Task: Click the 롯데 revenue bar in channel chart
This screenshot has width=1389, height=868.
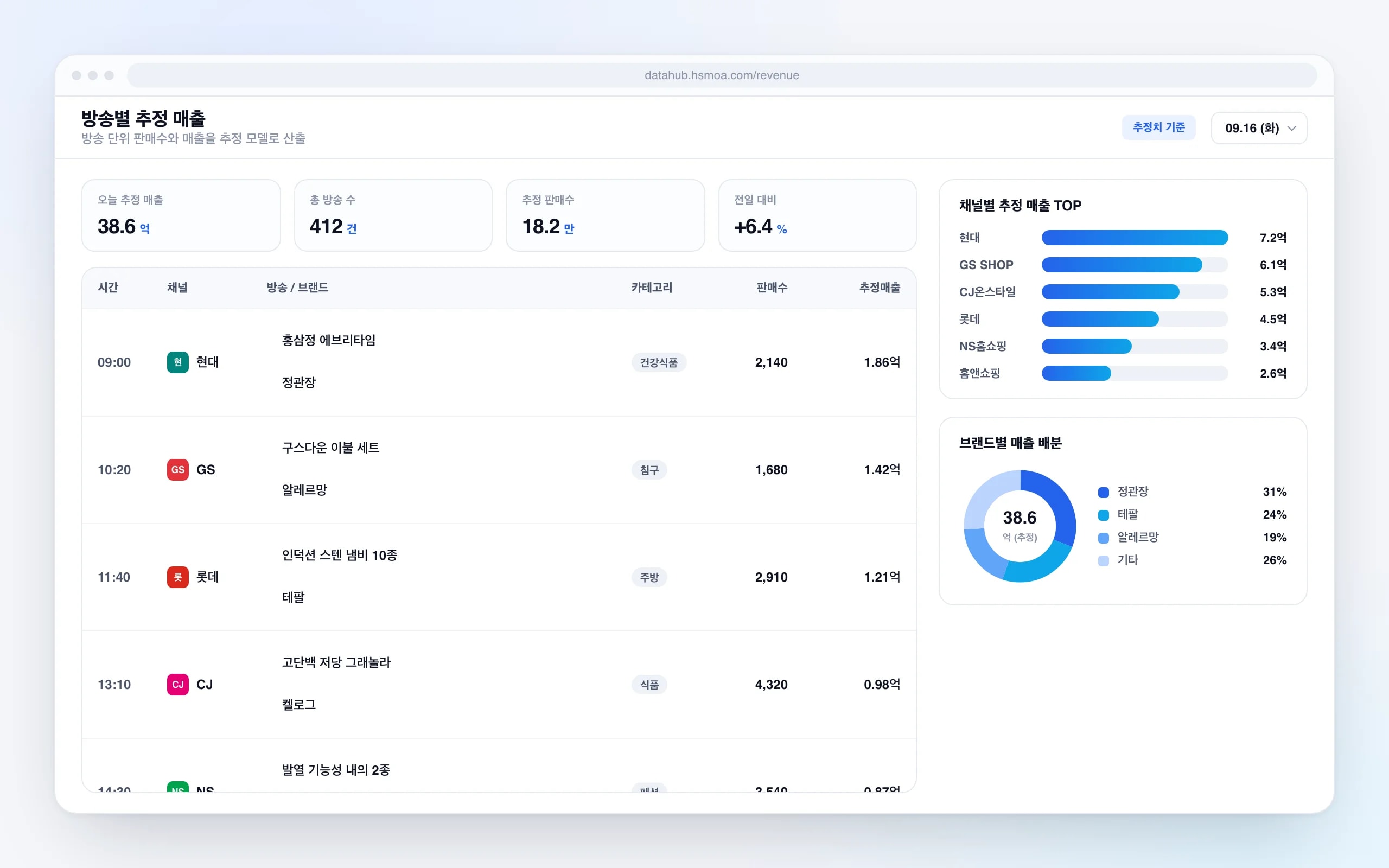Action: 1100,318
